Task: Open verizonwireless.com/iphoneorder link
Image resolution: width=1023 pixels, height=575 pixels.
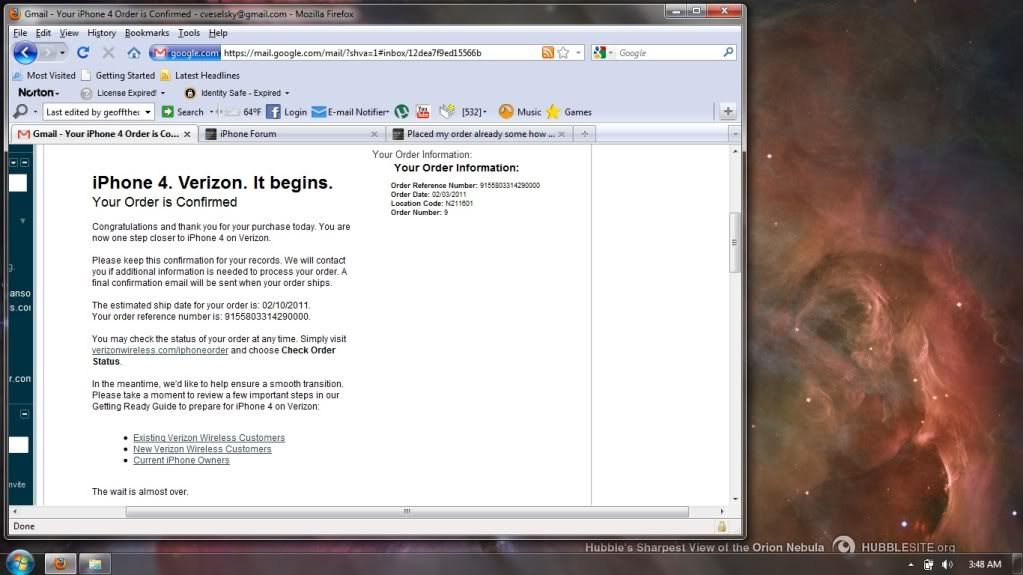Action: click(160, 350)
